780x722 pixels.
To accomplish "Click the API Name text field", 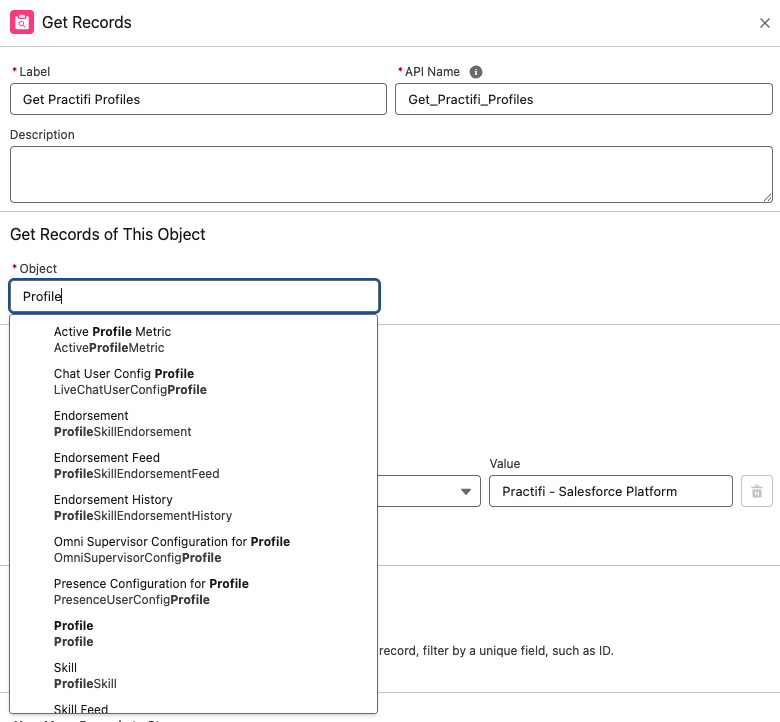I will (x=583, y=99).
